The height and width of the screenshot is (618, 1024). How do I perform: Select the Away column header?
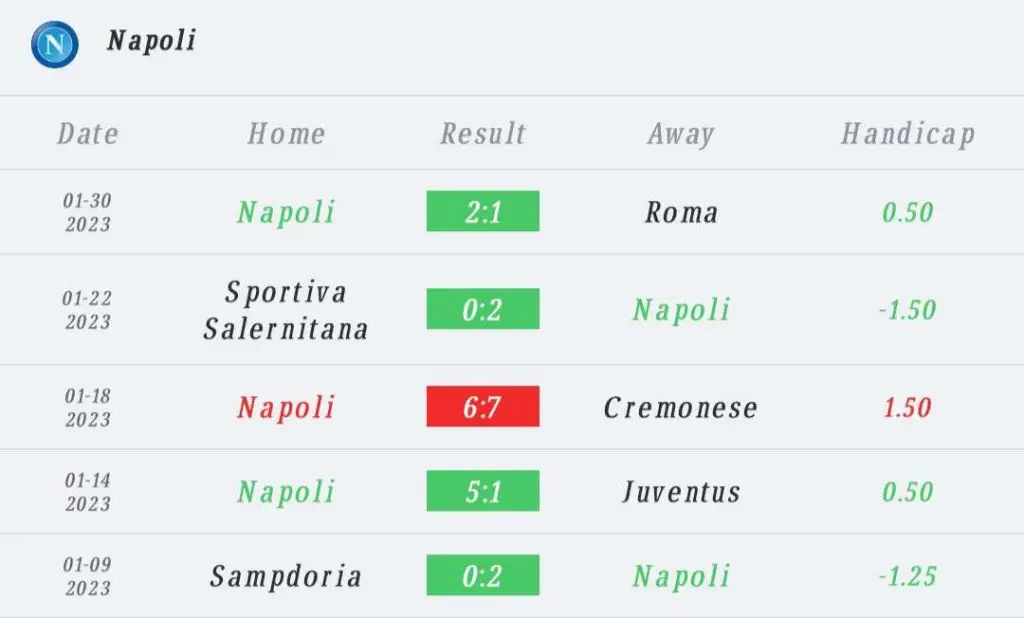tap(681, 135)
